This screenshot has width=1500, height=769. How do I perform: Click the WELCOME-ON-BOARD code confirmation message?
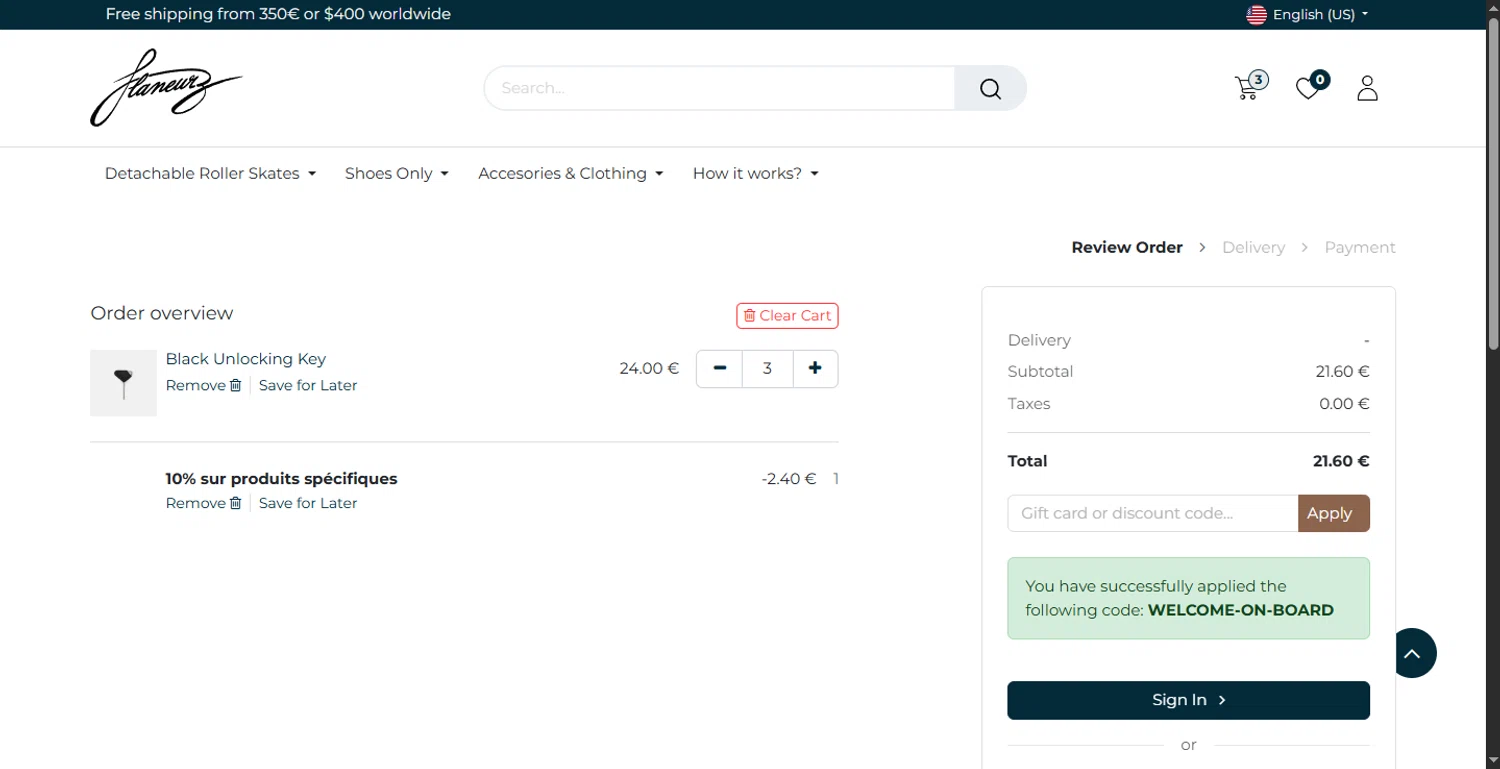pos(1188,598)
